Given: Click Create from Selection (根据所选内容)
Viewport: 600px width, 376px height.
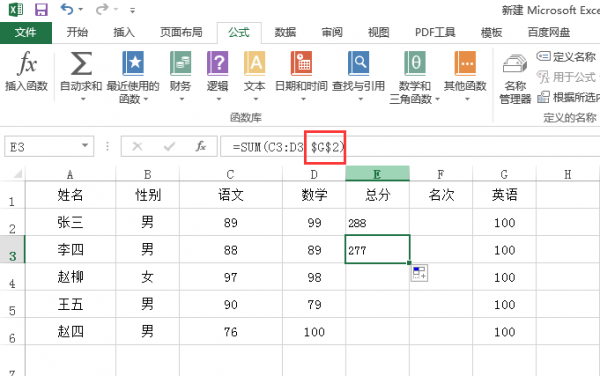Looking at the screenshot, I should point(568,97).
